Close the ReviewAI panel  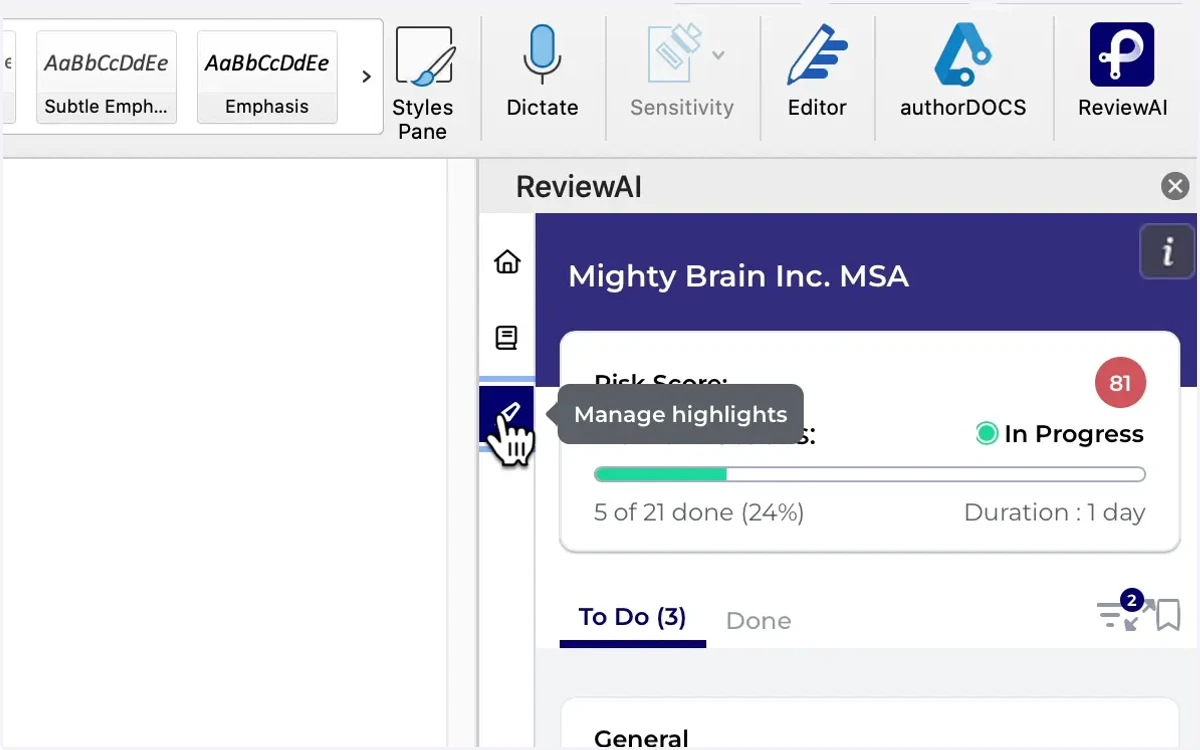coord(1175,186)
